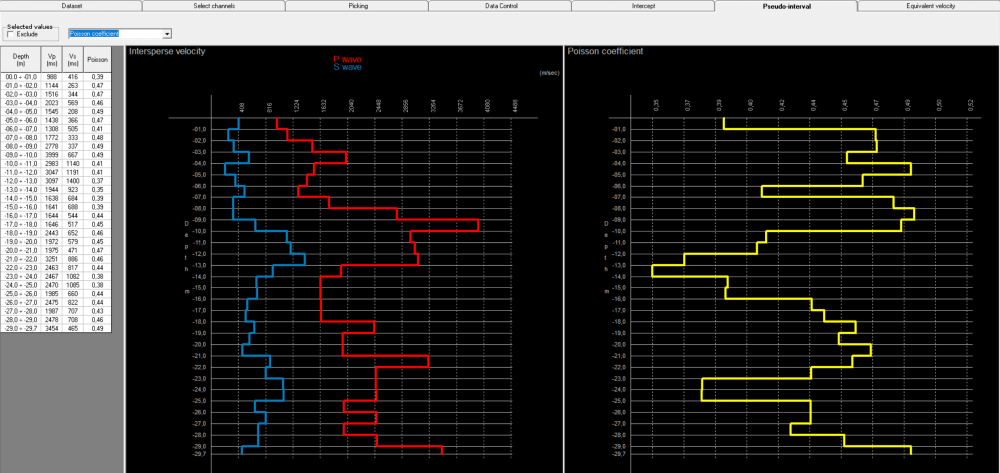The image size is (1000, 473).
Task: Switch to the Dataset tab
Action: (71, 5)
